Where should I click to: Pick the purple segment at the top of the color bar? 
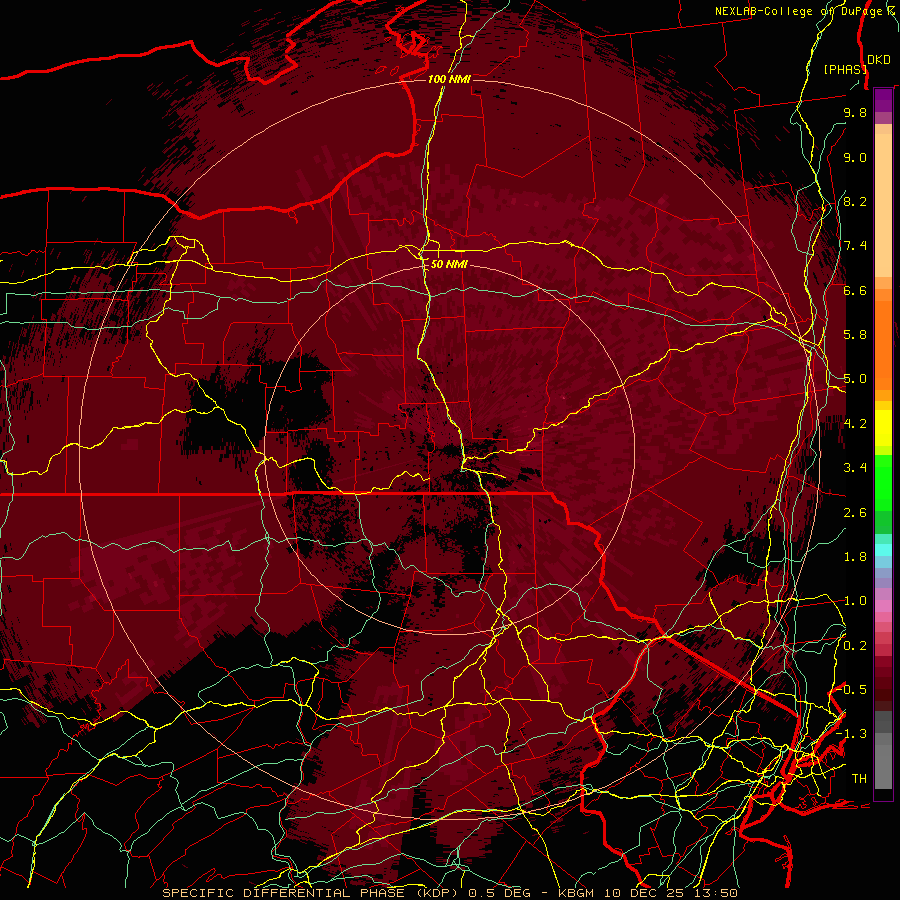click(883, 100)
